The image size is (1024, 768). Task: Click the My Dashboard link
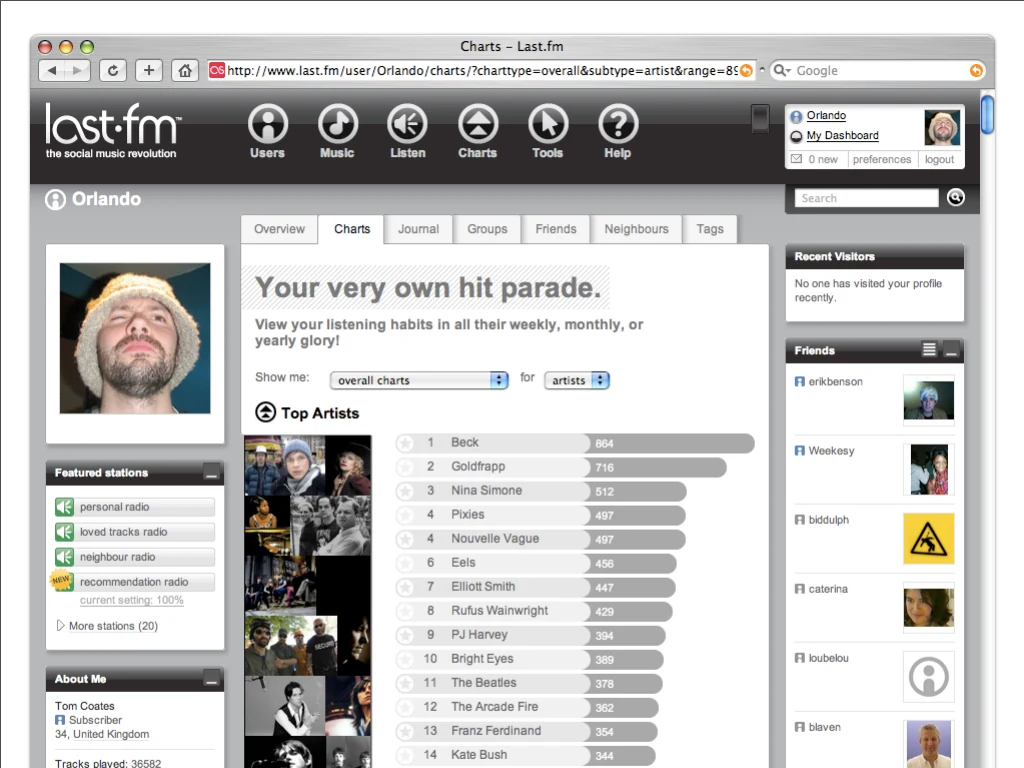(842, 135)
